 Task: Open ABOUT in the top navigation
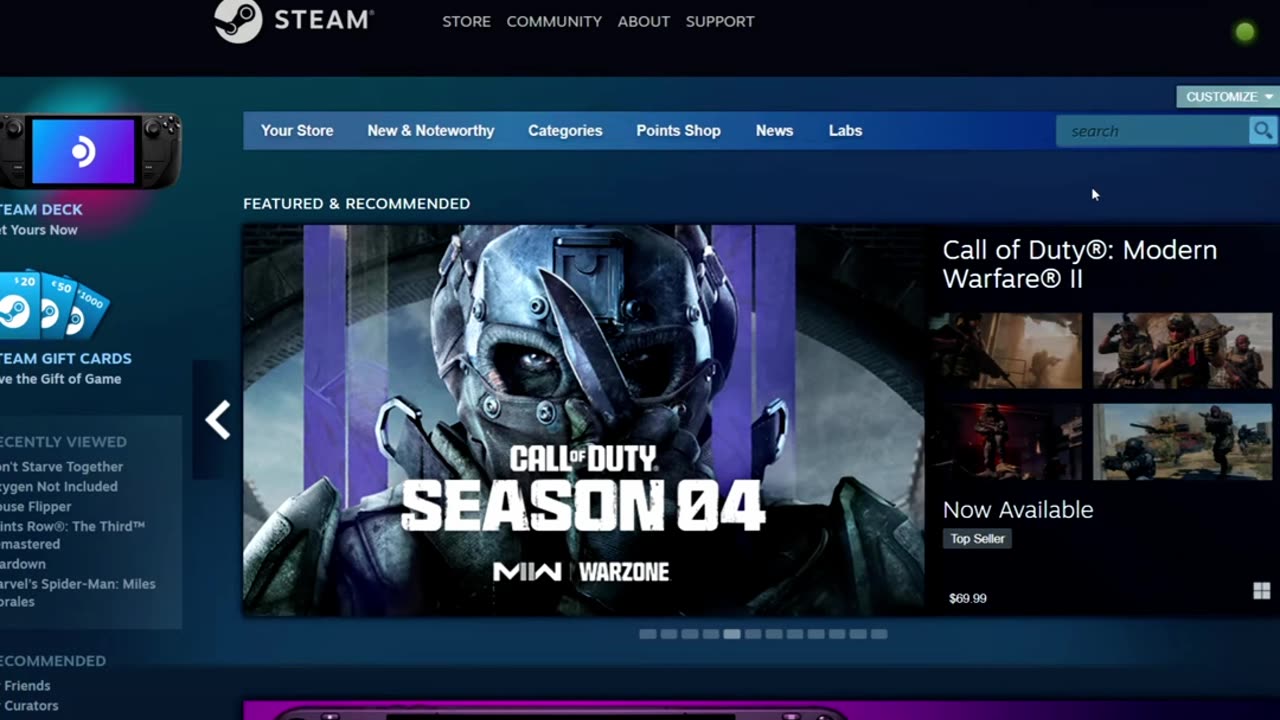click(x=643, y=21)
